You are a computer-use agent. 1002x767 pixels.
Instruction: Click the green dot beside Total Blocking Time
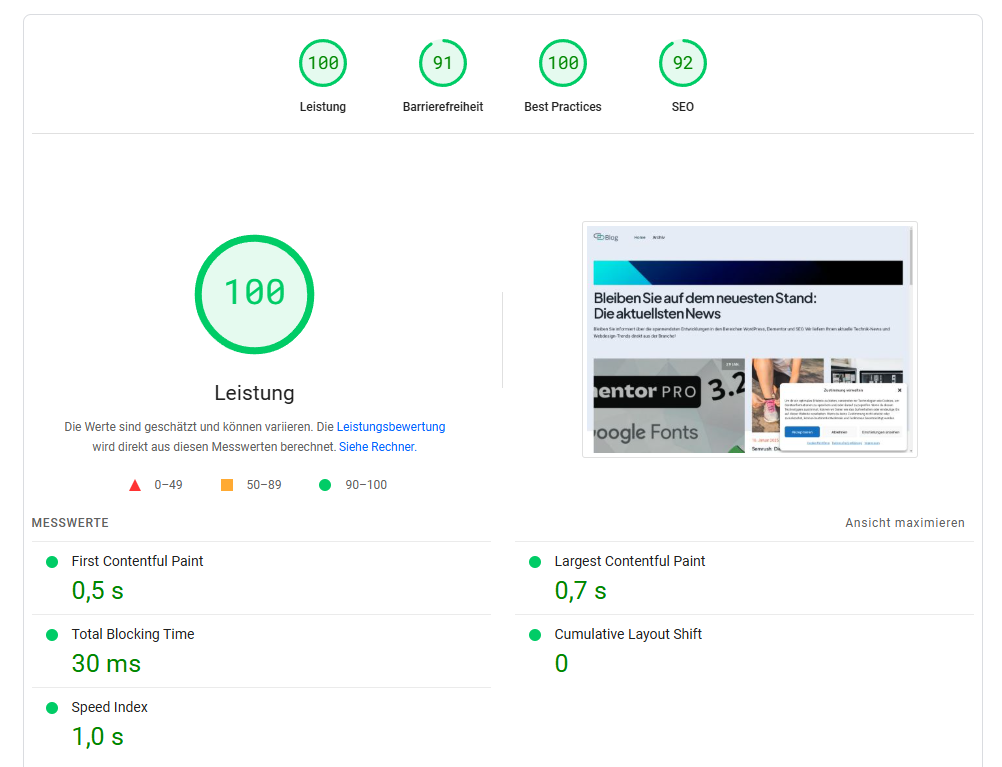pyautogui.click(x=50, y=634)
